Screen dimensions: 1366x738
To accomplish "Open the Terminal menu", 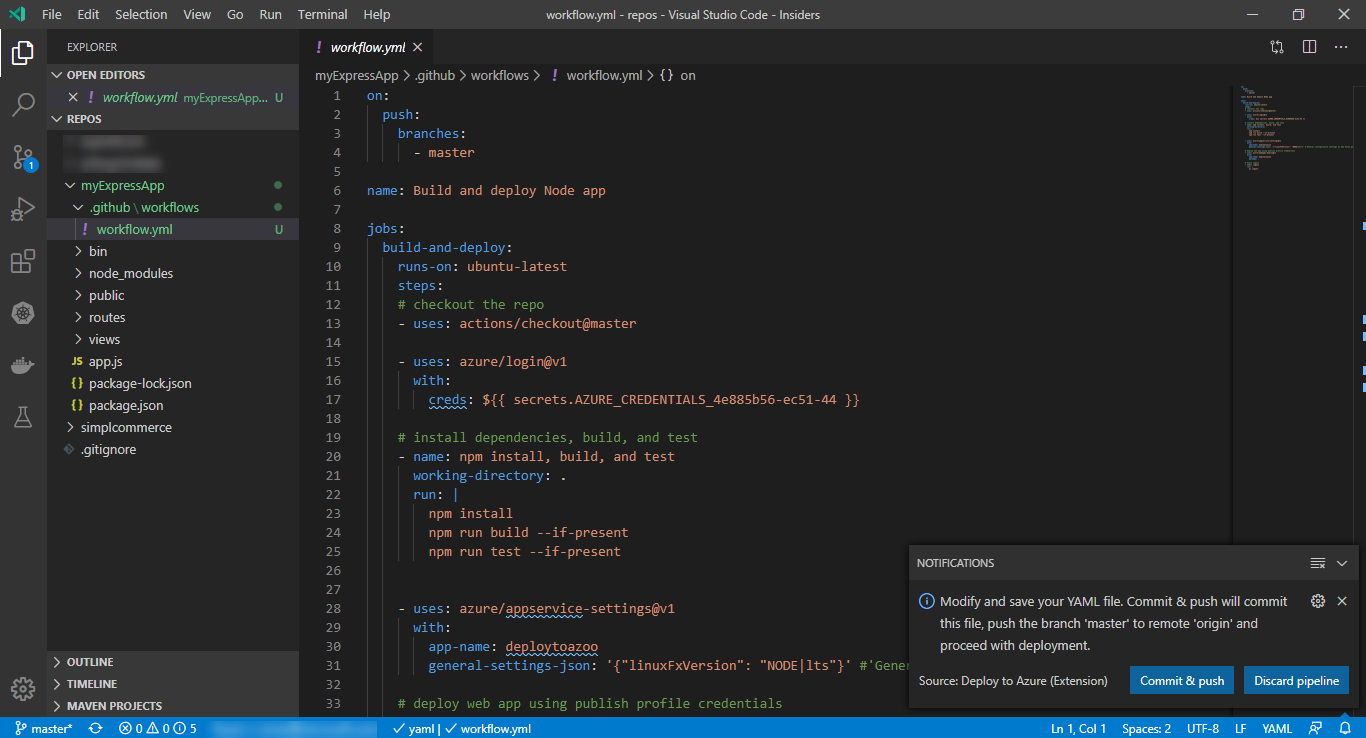I will (323, 14).
